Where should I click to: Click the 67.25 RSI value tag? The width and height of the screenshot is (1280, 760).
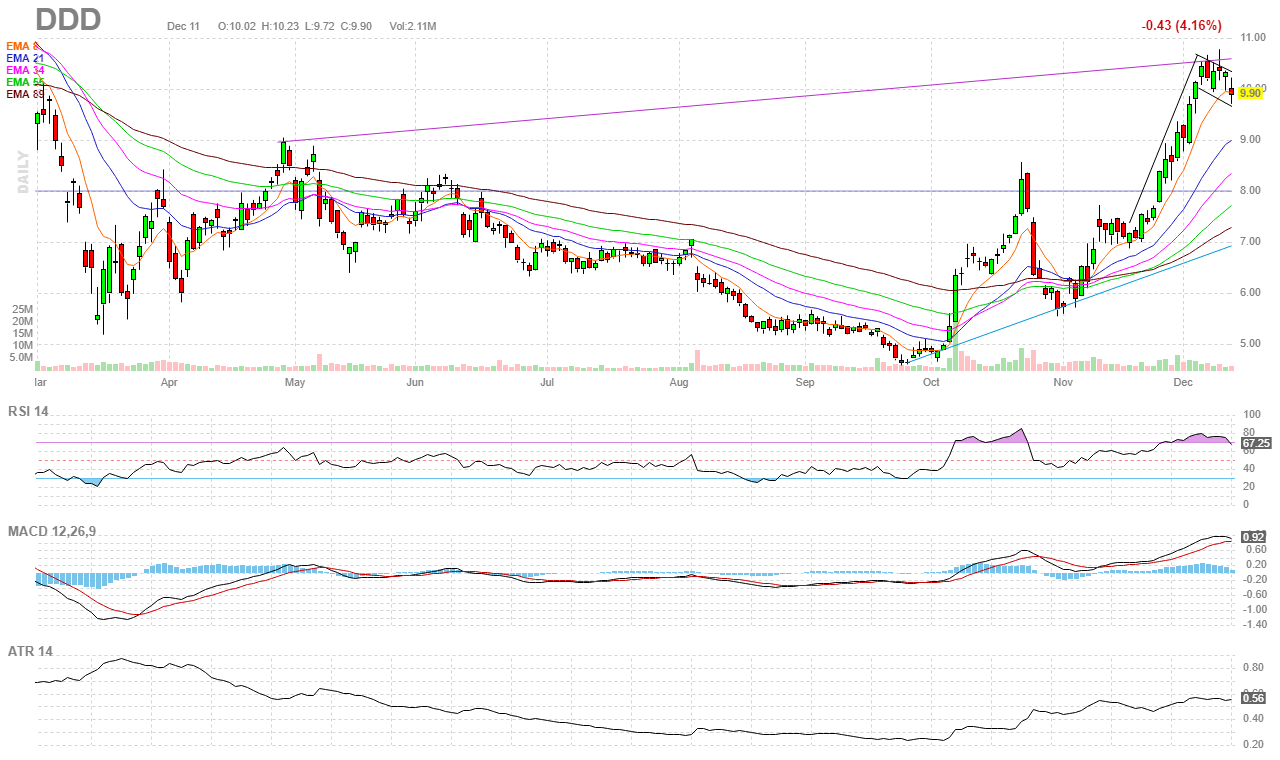click(x=1254, y=442)
